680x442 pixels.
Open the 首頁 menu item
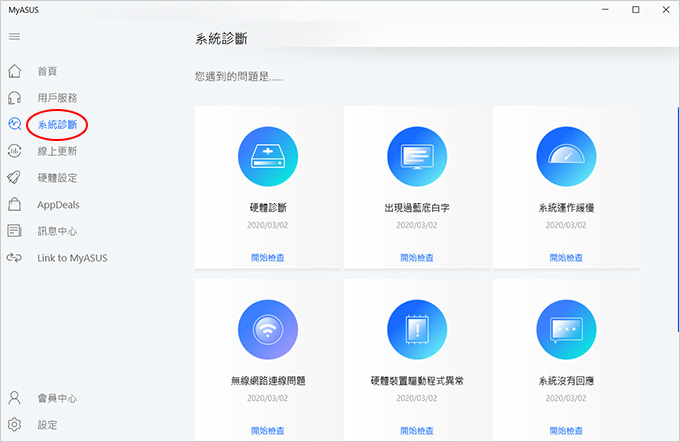pyautogui.click(x=47, y=71)
